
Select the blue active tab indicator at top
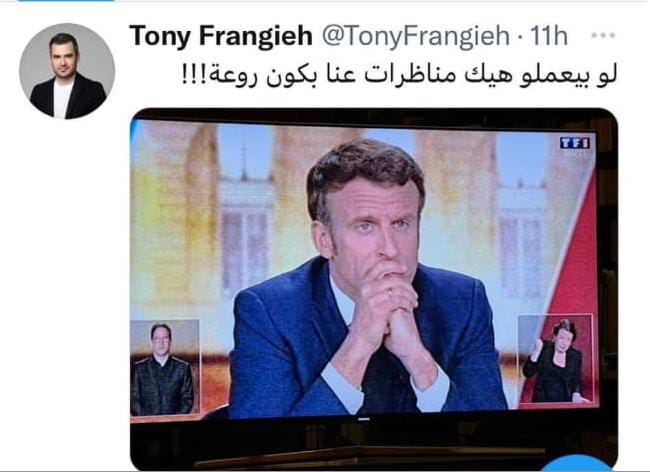(x=66, y=1)
